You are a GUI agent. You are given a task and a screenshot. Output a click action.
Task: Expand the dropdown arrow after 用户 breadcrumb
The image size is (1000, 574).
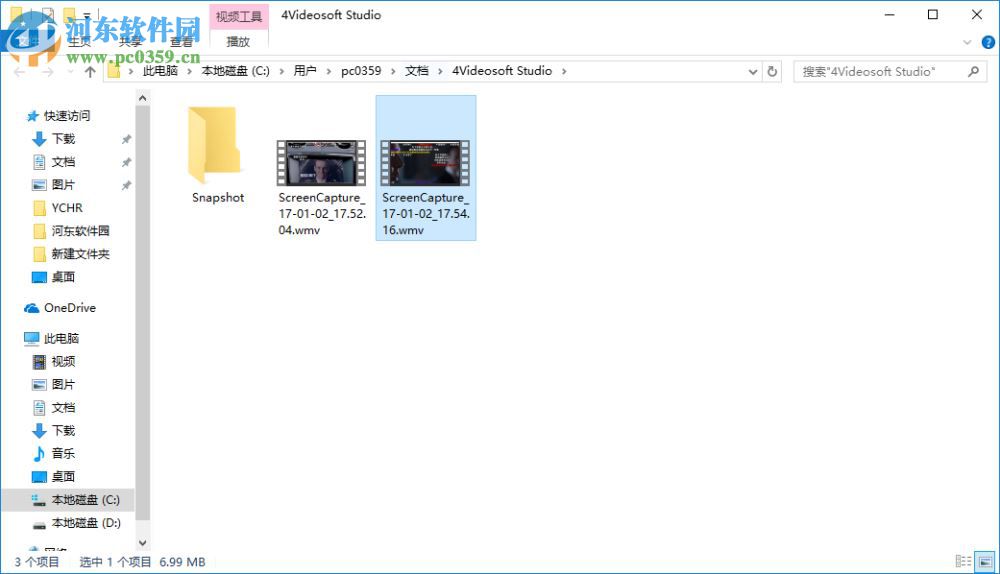pos(328,71)
